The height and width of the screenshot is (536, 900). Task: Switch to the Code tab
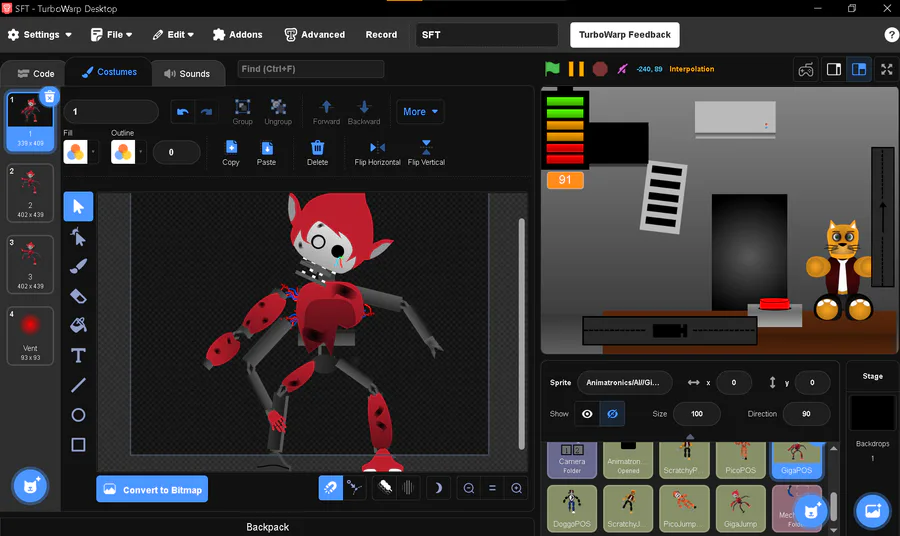(36, 73)
